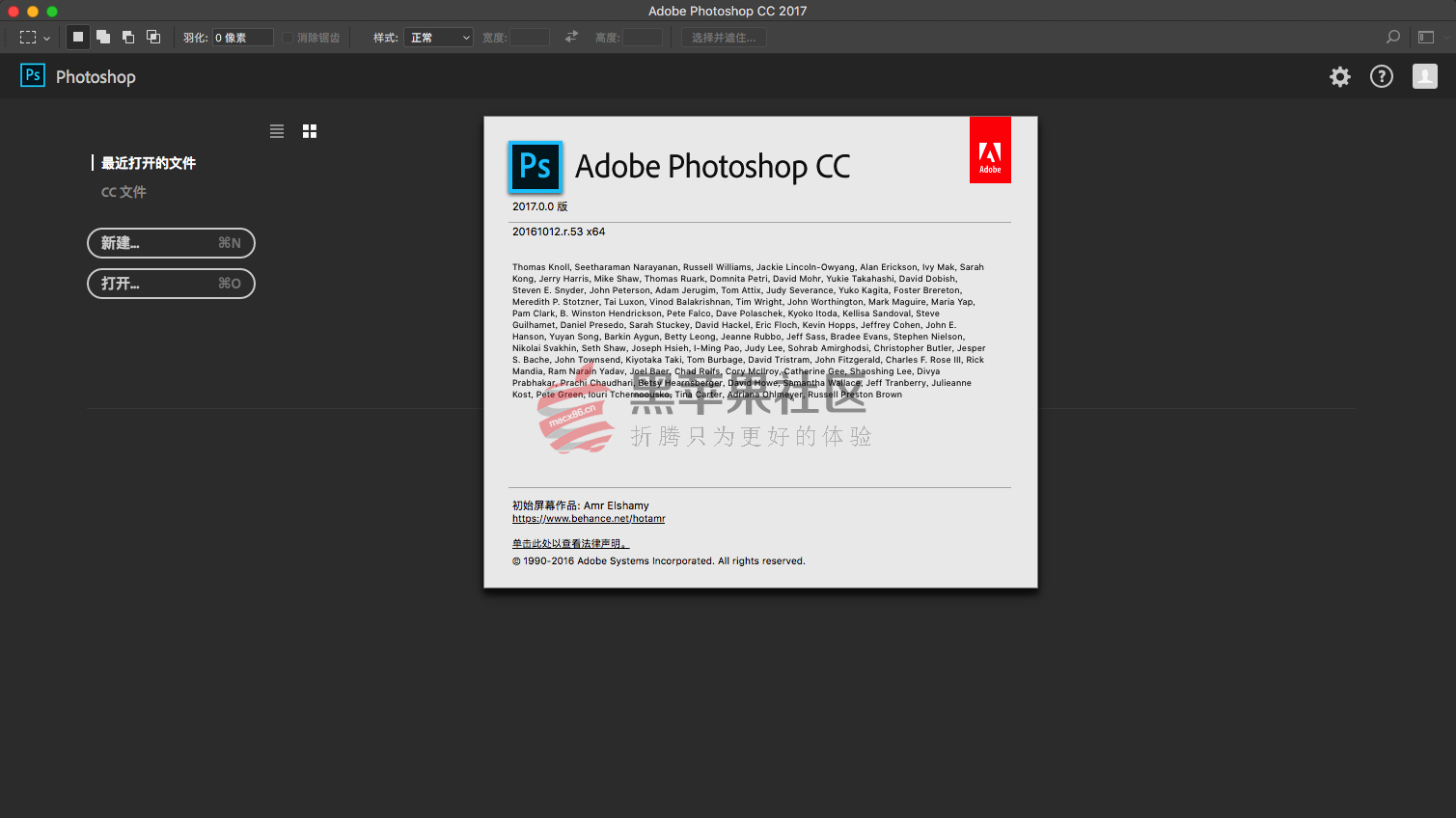Toggle the anti-alias (消除锯齿) checkbox

(x=288, y=38)
